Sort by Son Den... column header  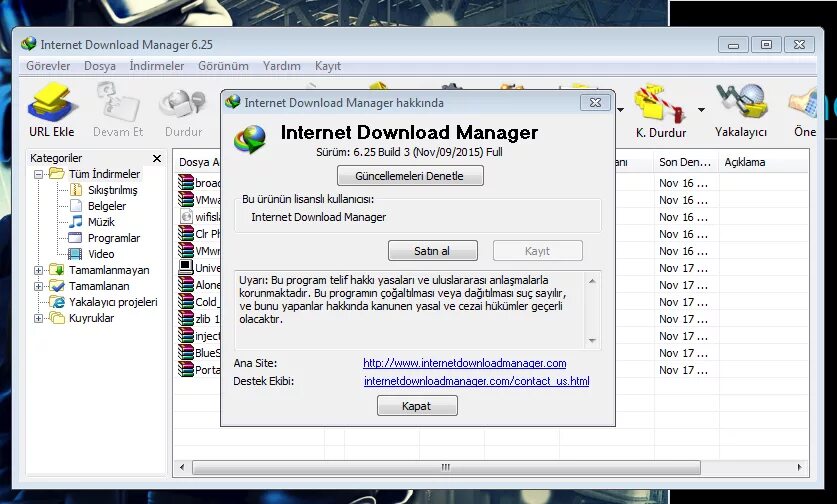tap(685, 162)
